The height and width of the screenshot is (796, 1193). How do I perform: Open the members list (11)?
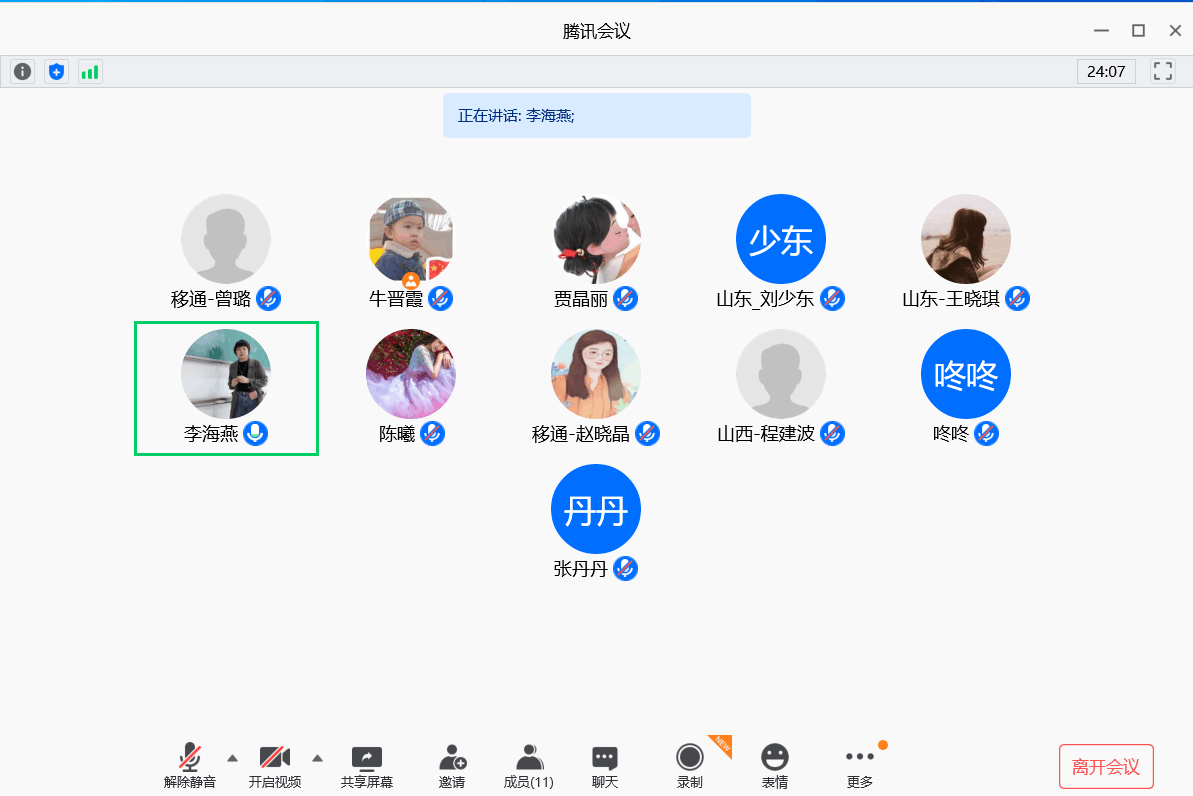pos(528,767)
